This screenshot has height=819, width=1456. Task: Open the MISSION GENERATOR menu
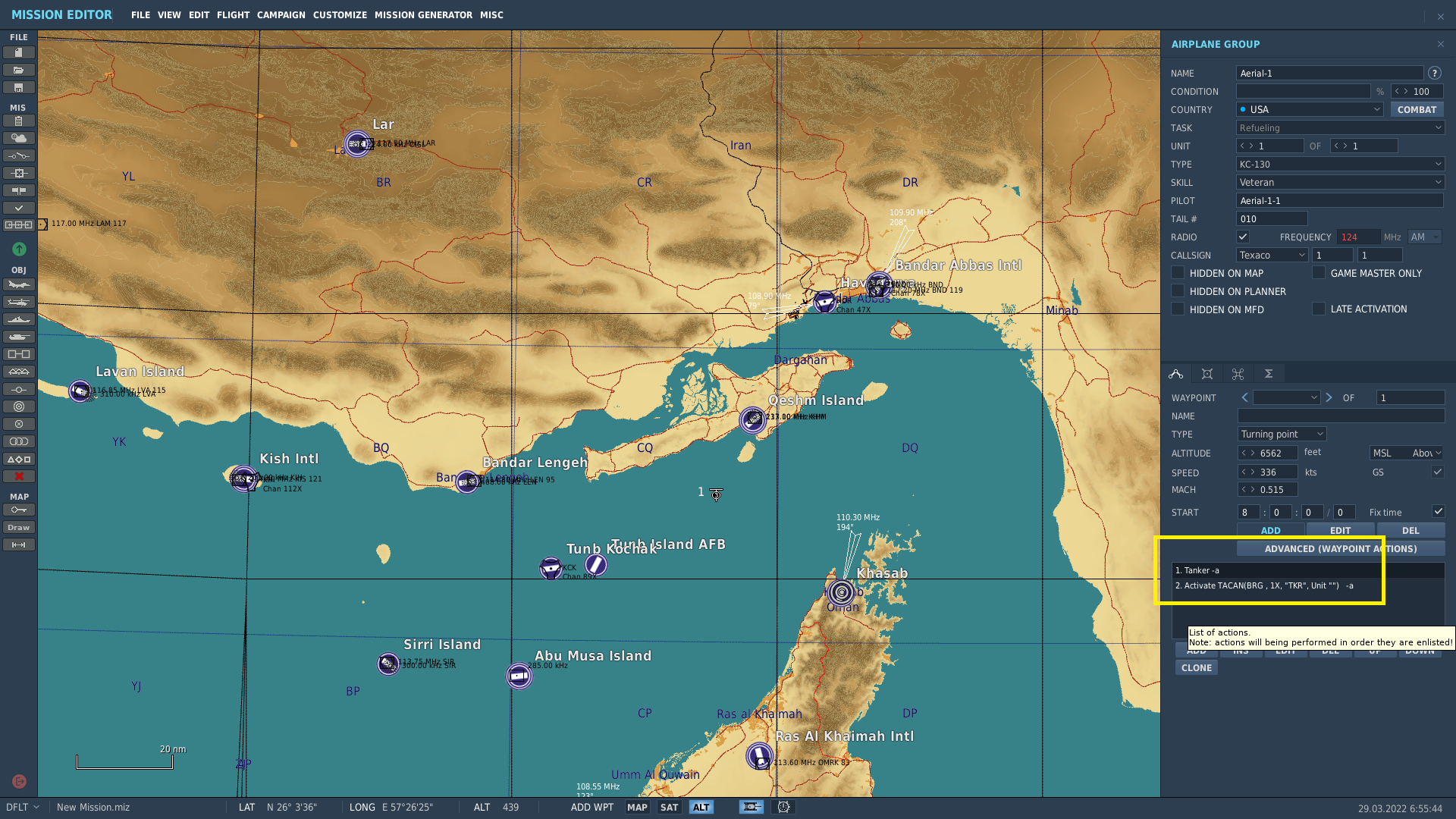pos(423,14)
